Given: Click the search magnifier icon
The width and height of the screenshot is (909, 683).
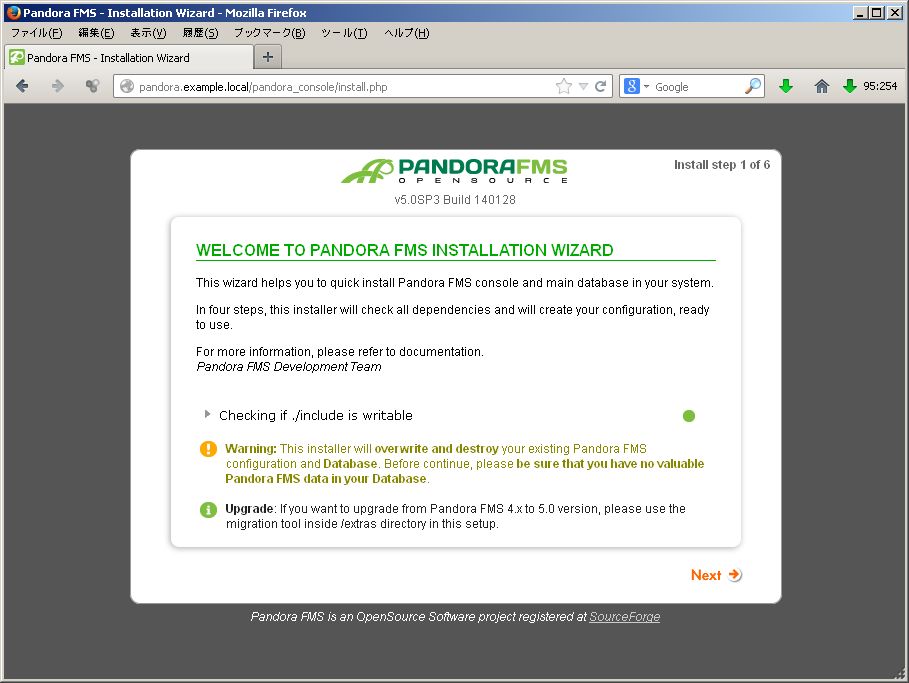Looking at the screenshot, I should coord(752,86).
